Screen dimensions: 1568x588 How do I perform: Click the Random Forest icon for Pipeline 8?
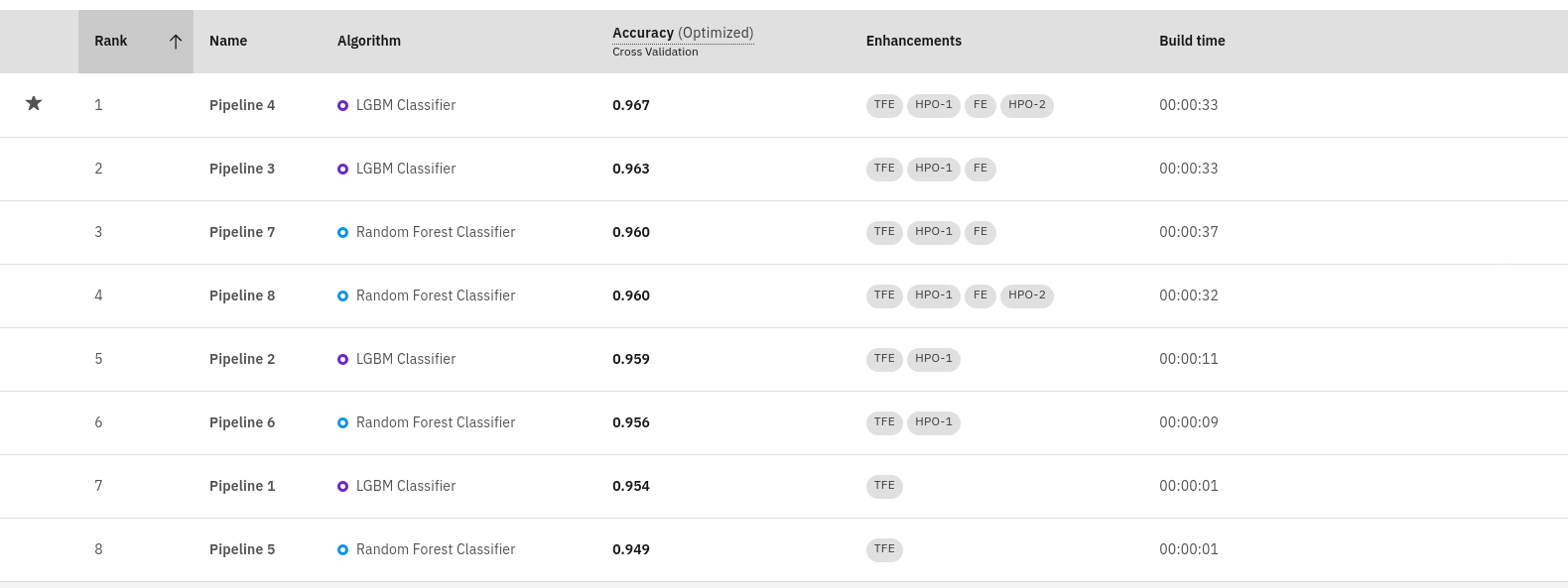342,295
